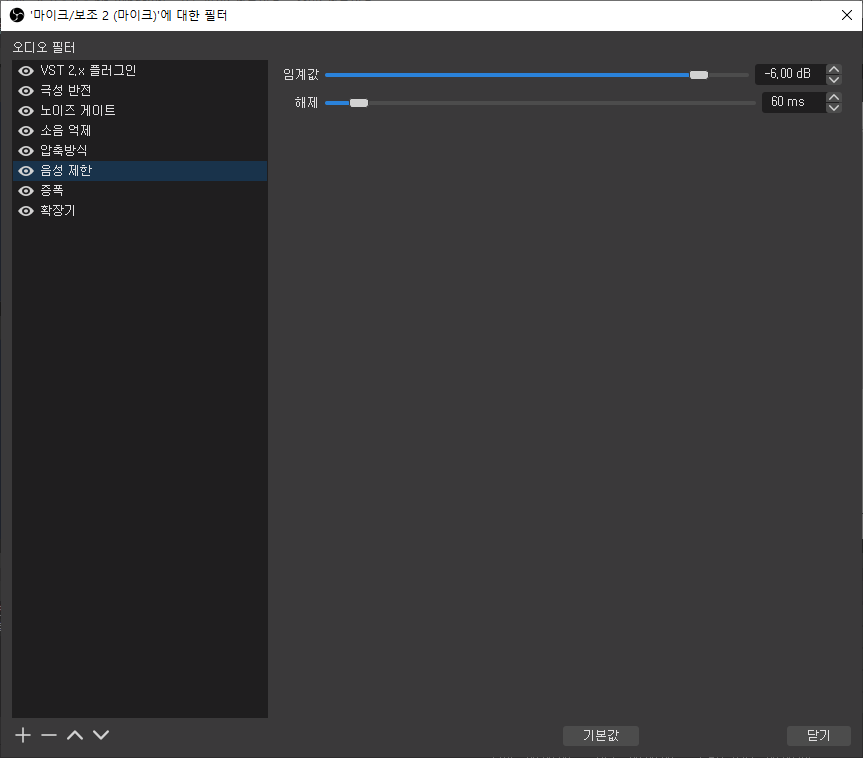Toggle visibility of 음성 제한 filter
This screenshot has width=863, height=758.
coord(26,171)
